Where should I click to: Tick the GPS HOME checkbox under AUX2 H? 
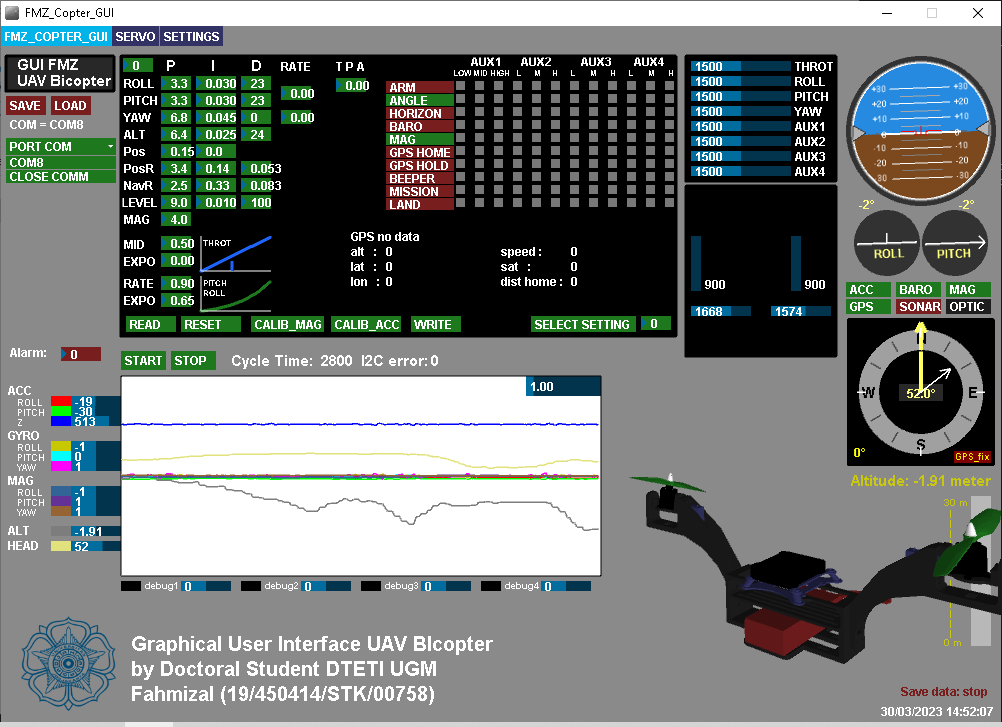tap(555, 152)
